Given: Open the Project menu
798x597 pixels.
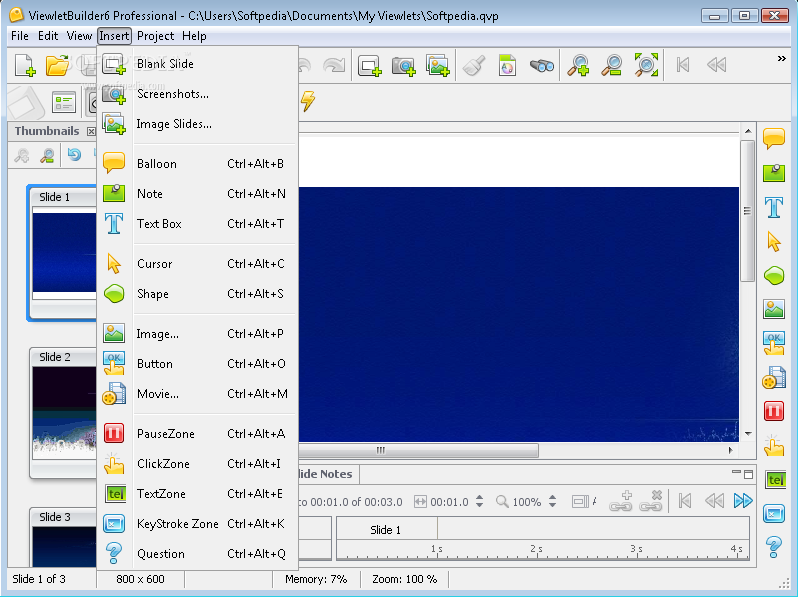Looking at the screenshot, I should pos(155,36).
